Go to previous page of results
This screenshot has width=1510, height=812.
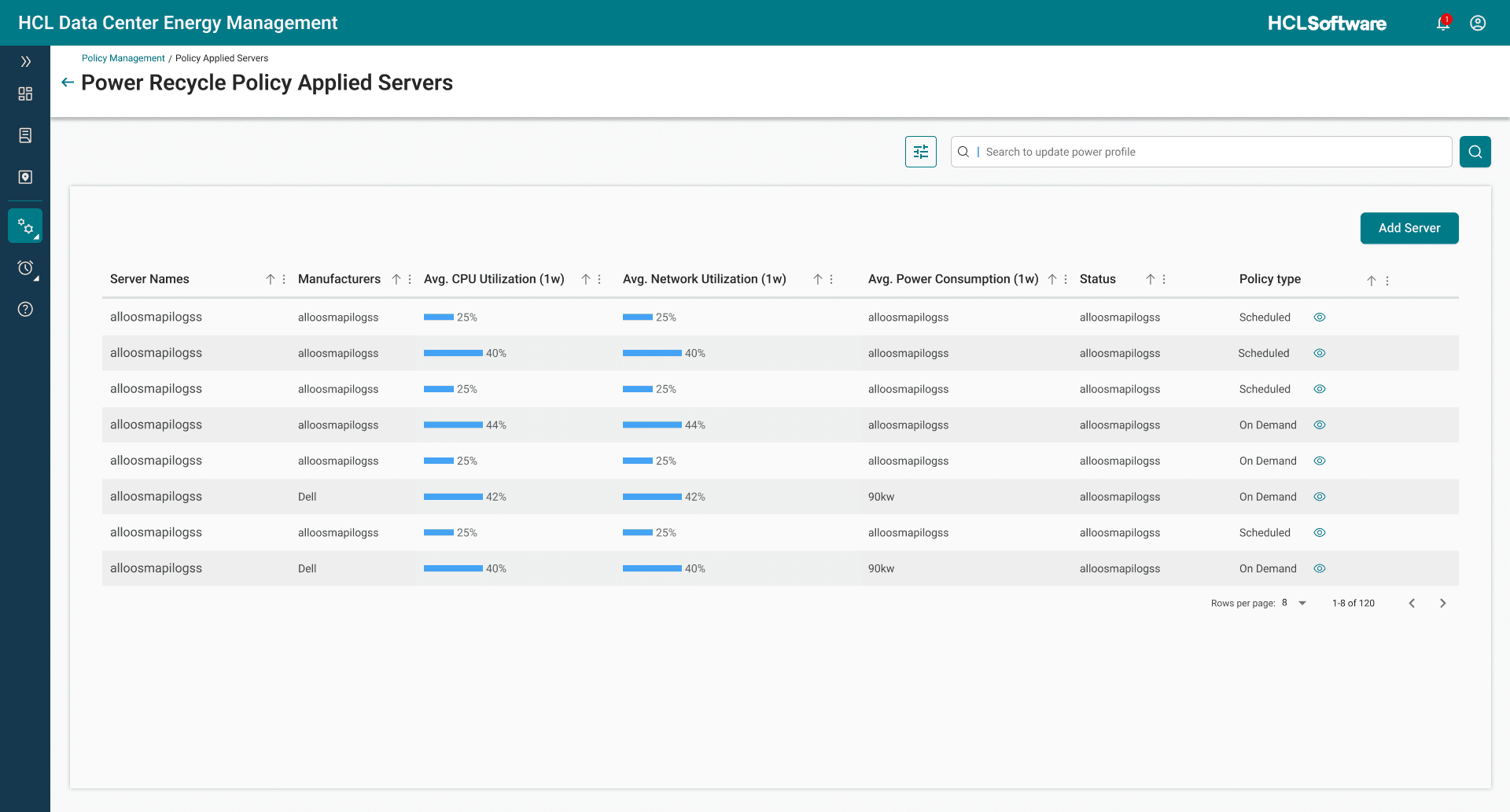tap(1412, 603)
